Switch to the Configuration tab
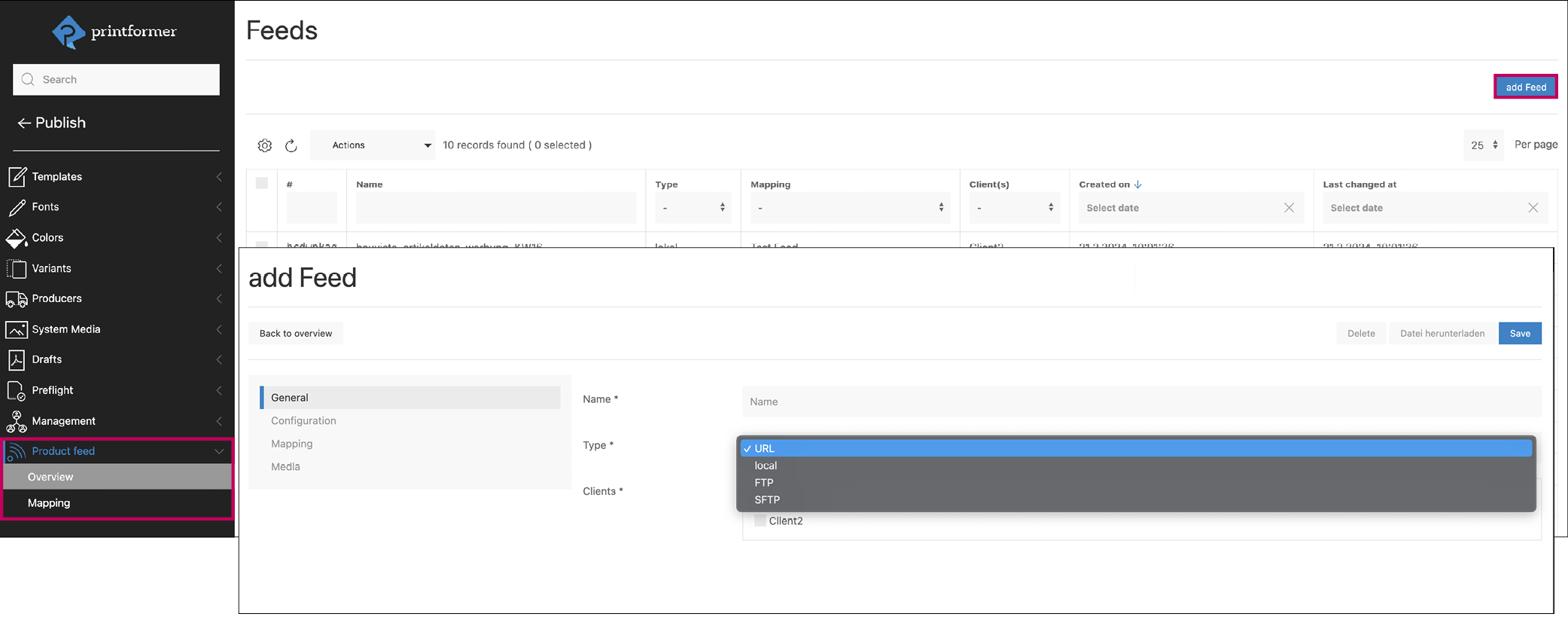 tap(303, 420)
